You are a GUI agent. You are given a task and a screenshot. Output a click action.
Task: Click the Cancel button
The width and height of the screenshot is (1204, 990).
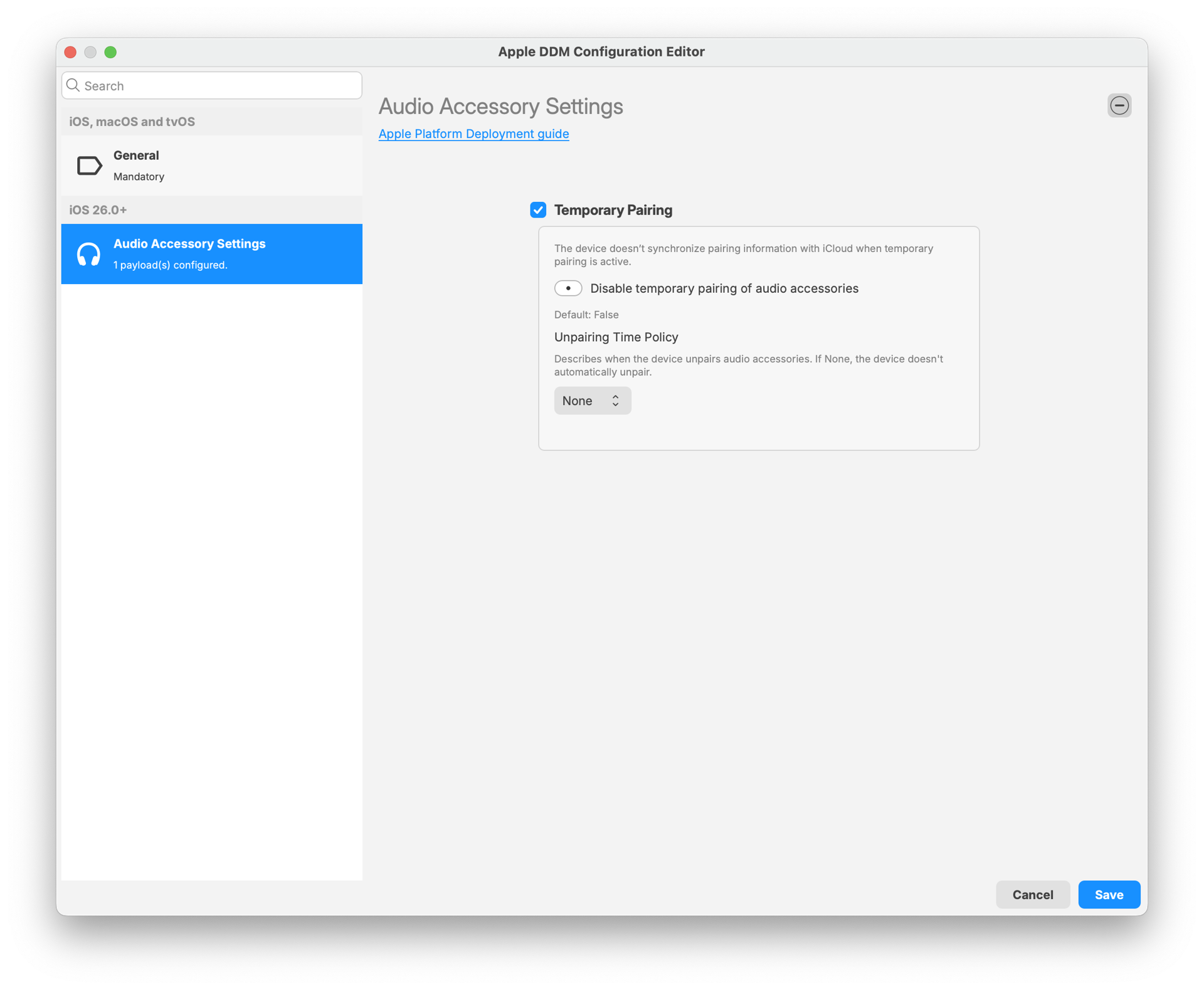coord(1032,895)
